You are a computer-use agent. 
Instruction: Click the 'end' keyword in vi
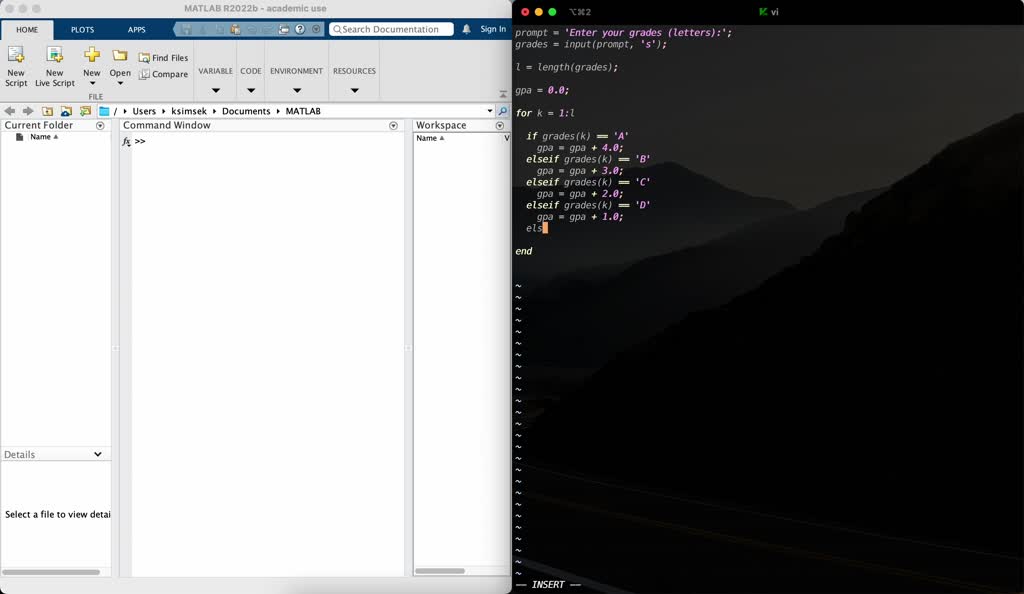[x=524, y=251]
